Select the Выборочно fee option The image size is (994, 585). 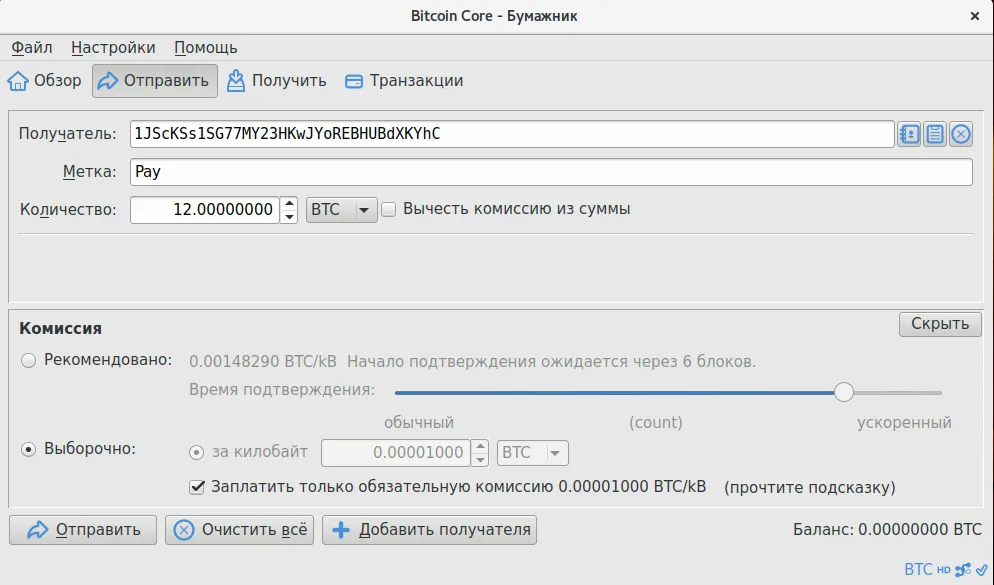click(x=29, y=449)
